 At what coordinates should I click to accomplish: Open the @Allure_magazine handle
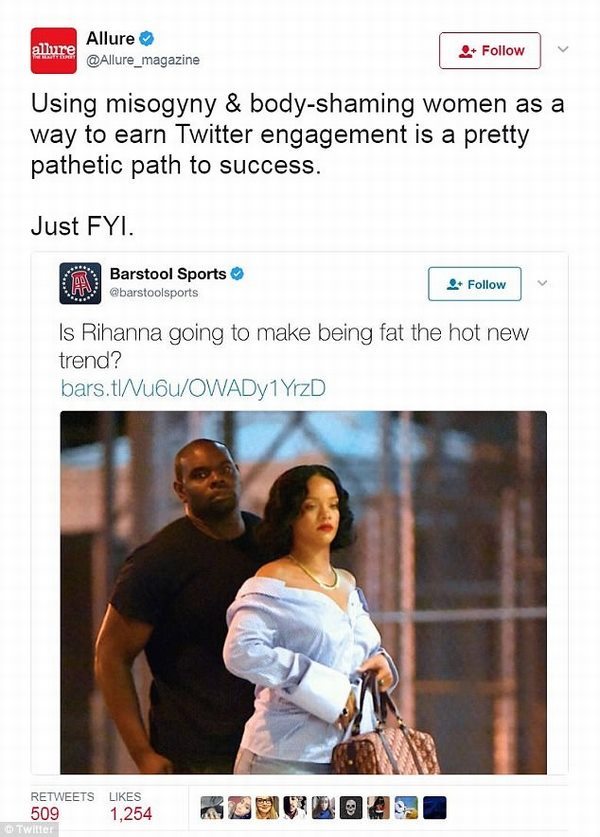click(143, 60)
